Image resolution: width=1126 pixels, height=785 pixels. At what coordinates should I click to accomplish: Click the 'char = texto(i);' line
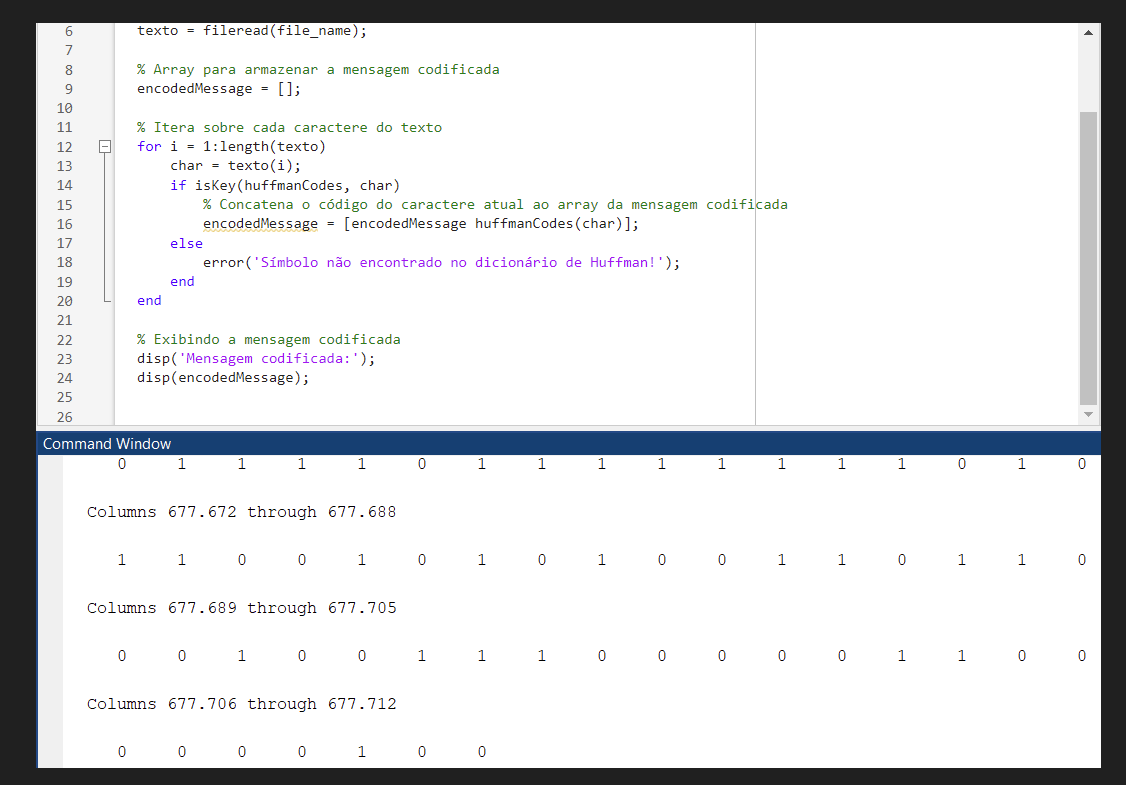(235, 166)
